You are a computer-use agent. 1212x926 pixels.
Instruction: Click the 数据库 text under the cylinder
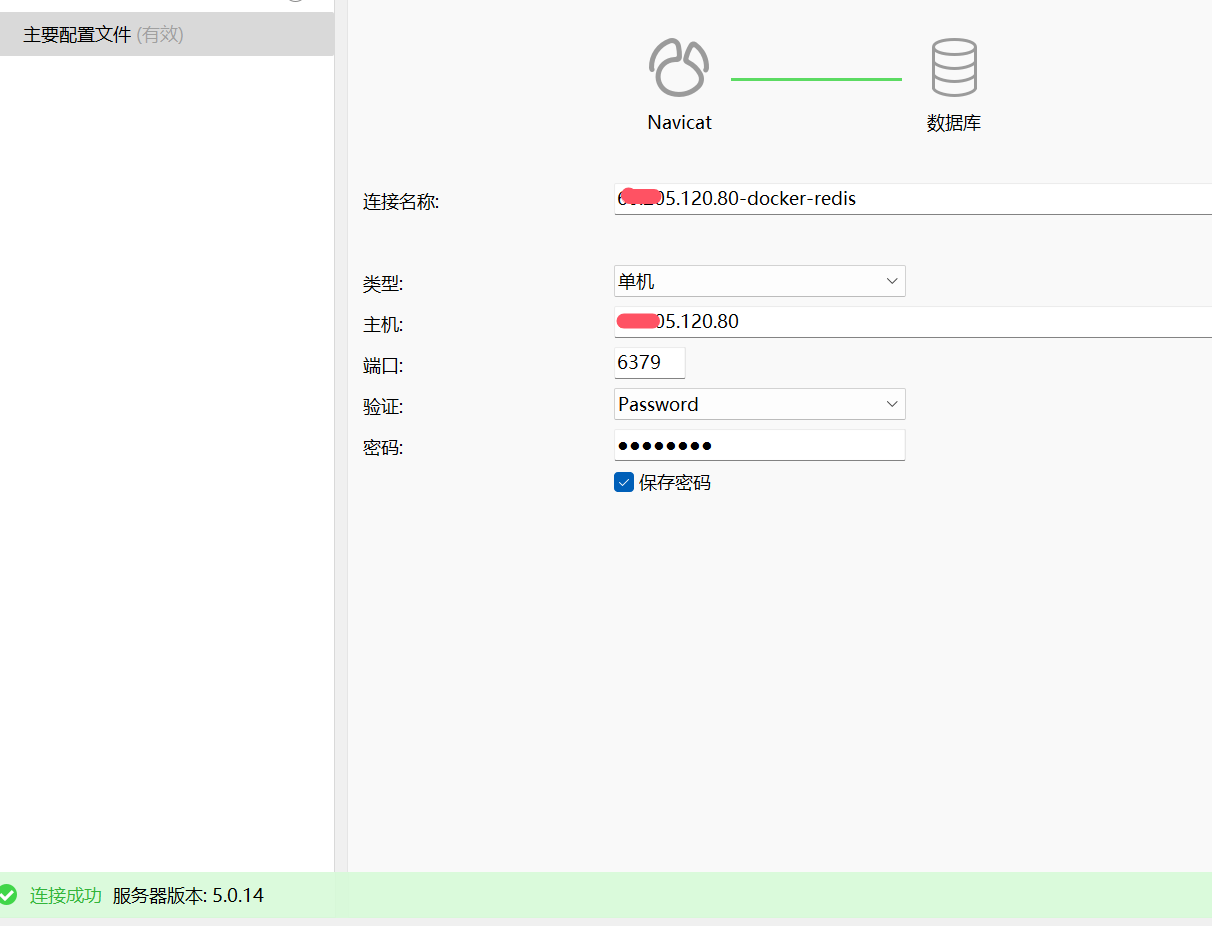[954, 124]
